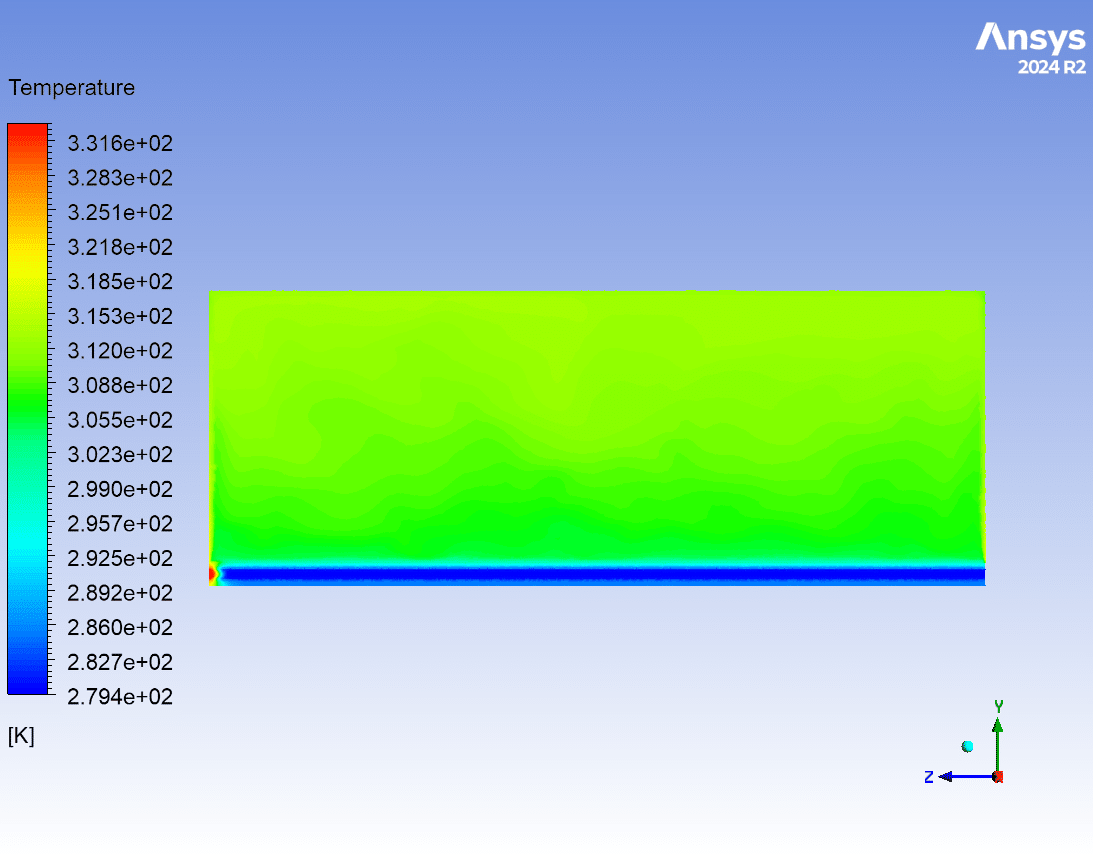The height and width of the screenshot is (857, 1093).
Task: Click the Temperature legend title
Action: pos(71,88)
